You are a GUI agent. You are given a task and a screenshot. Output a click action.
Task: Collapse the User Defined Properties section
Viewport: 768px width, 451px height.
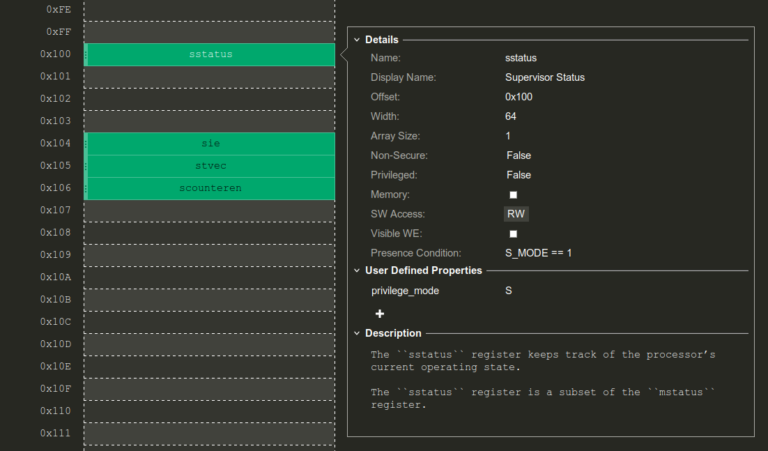357,271
